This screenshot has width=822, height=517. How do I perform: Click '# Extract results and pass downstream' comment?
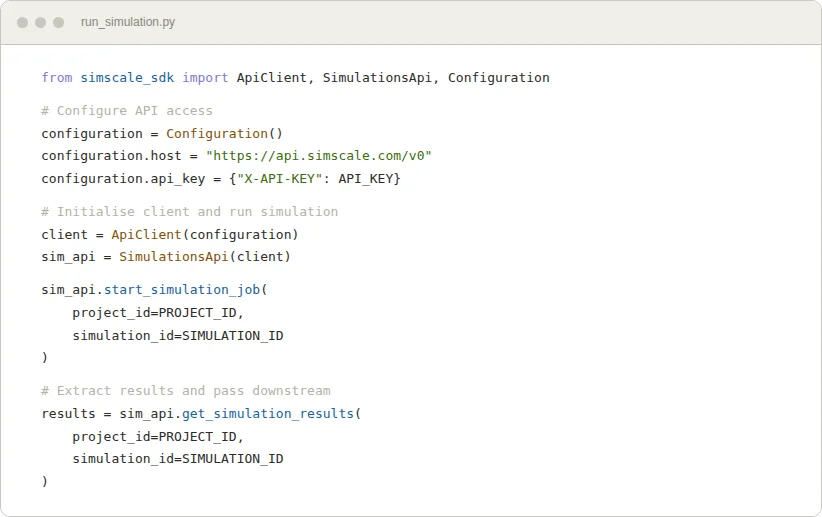pos(186,391)
